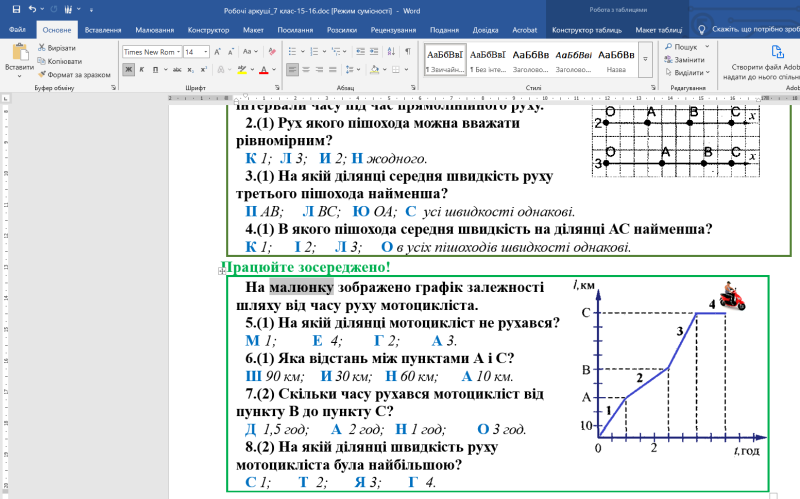Screen dimensions: 800x499
Task: Justify the paragraph text
Action: pos(333,69)
